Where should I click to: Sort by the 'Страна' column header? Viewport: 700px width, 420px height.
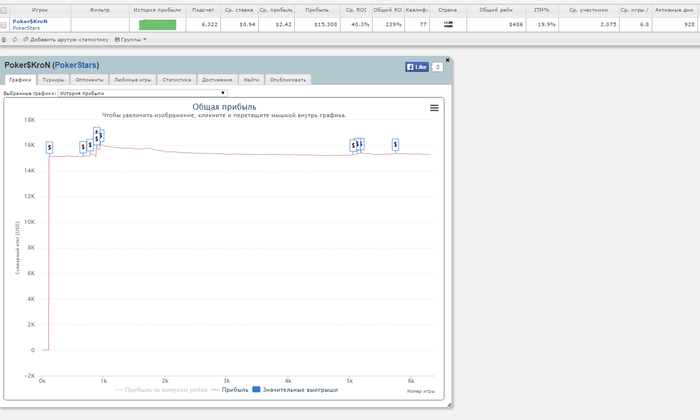pyautogui.click(x=448, y=10)
